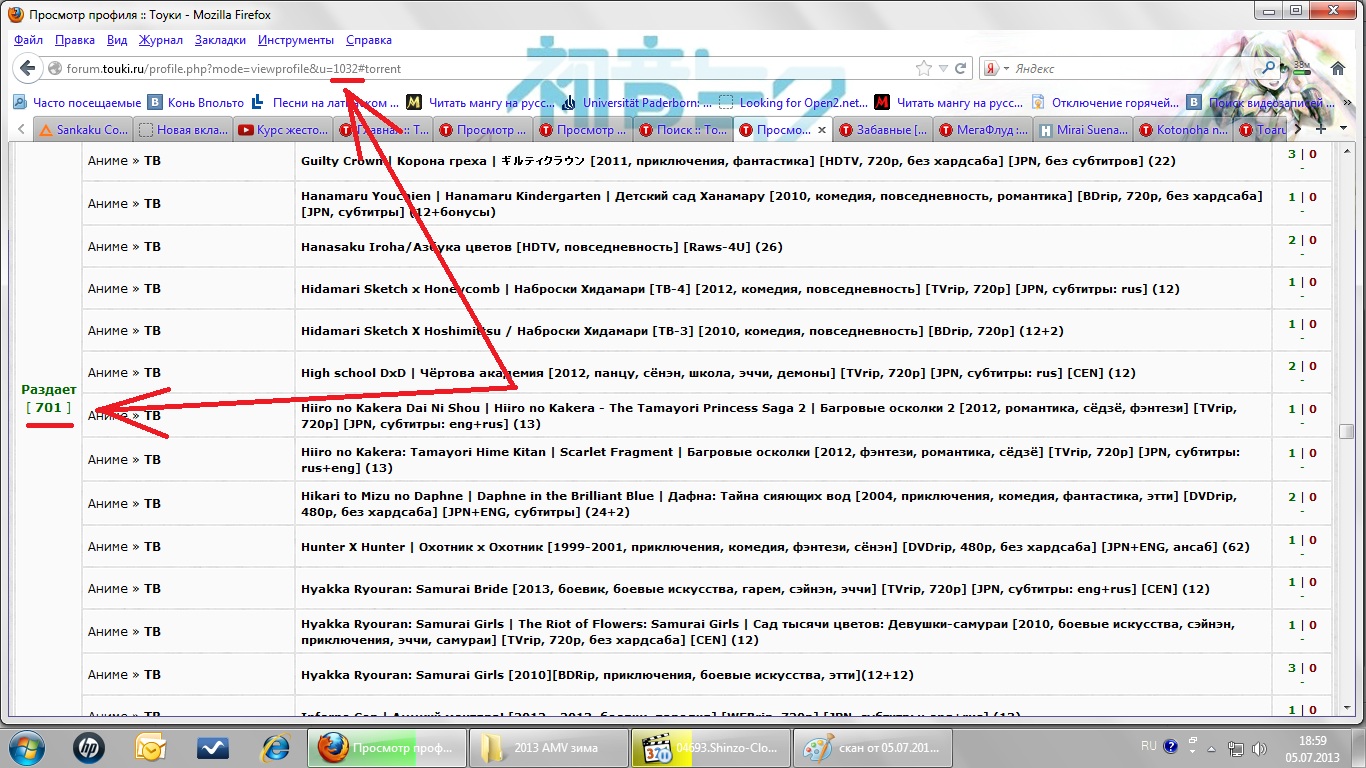Bookmark this page with the star icon
The height and width of the screenshot is (768, 1366).
924,69
